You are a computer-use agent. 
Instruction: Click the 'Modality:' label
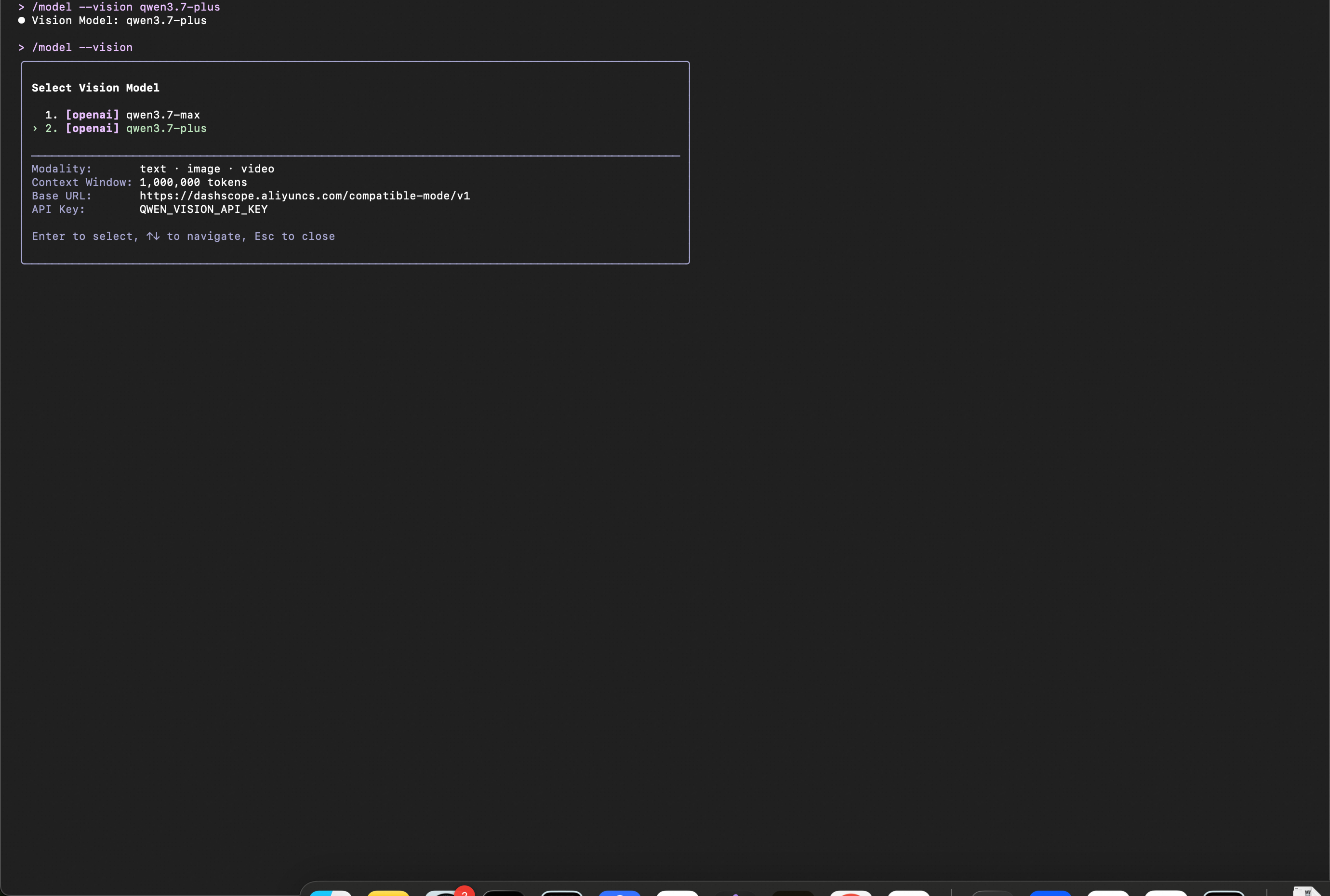(62, 169)
